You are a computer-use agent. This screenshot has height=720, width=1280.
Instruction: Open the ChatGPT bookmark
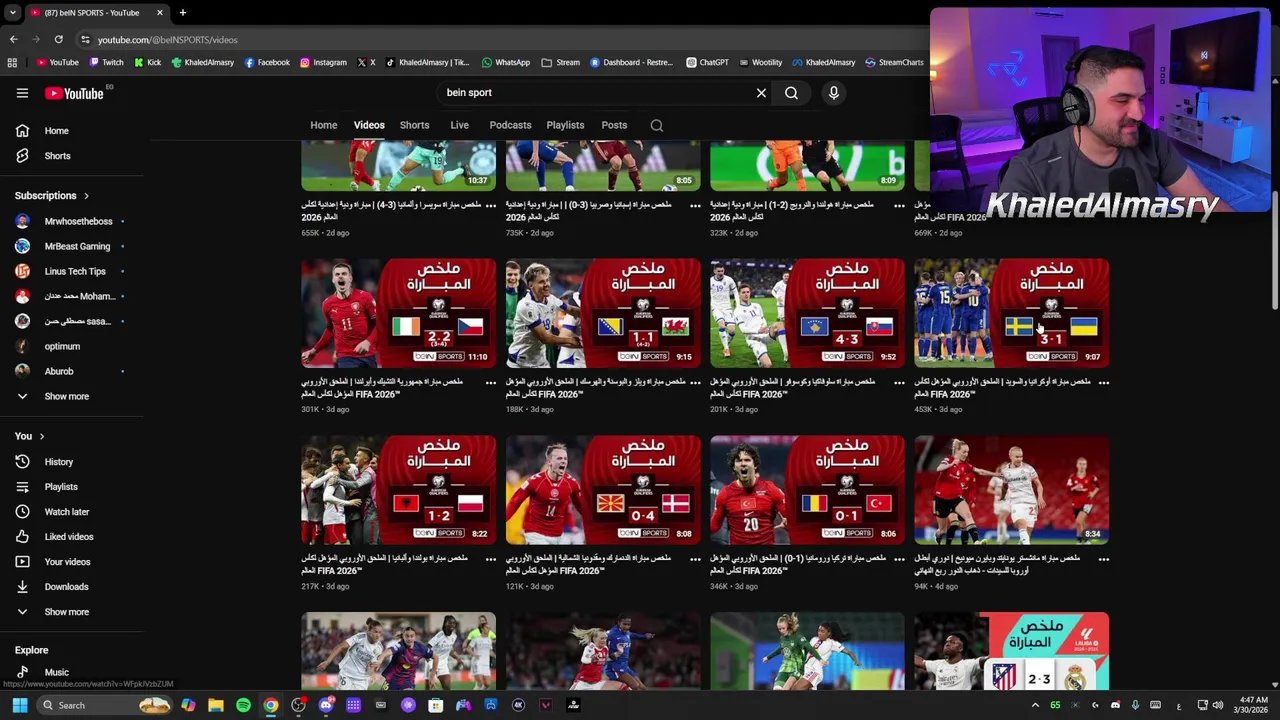[707, 62]
